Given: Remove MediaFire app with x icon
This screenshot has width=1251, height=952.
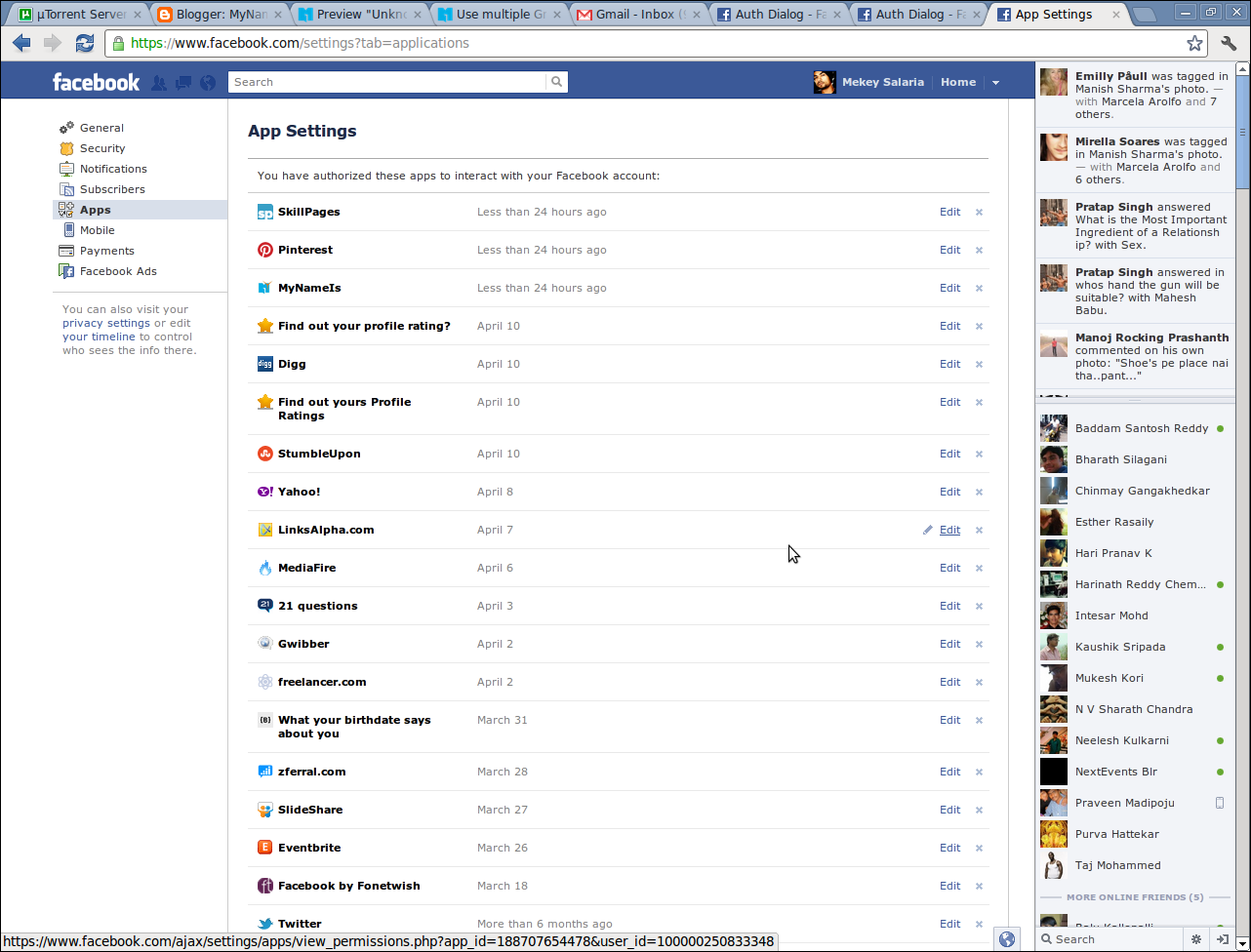Looking at the screenshot, I should (979, 568).
